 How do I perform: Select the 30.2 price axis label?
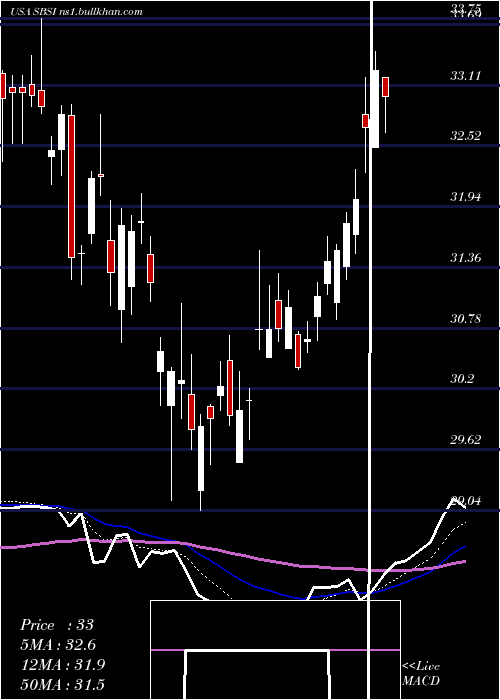tap(462, 379)
